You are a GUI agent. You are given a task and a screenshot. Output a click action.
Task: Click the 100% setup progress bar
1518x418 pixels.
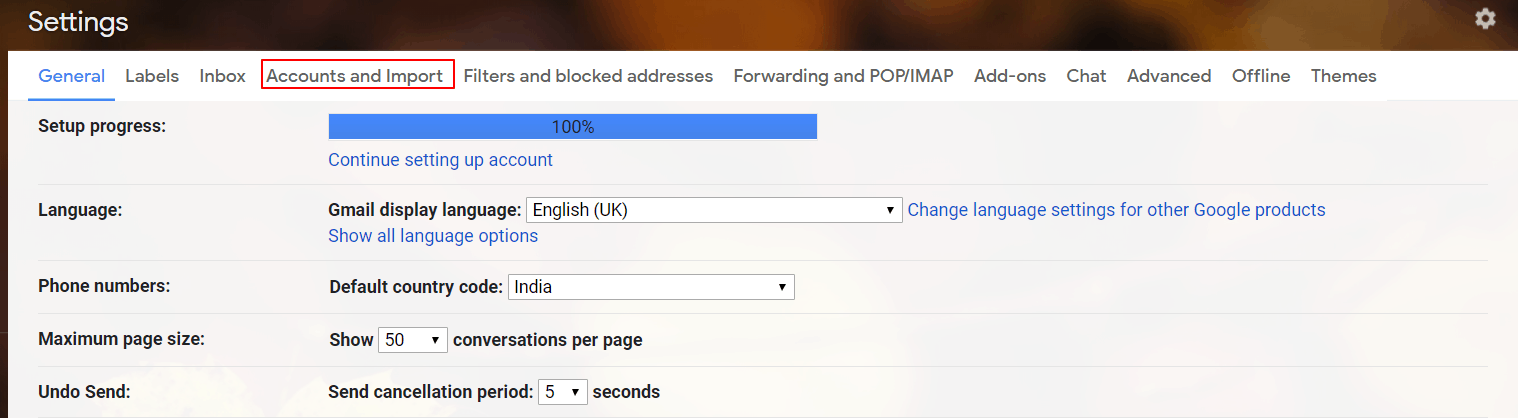coord(572,127)
